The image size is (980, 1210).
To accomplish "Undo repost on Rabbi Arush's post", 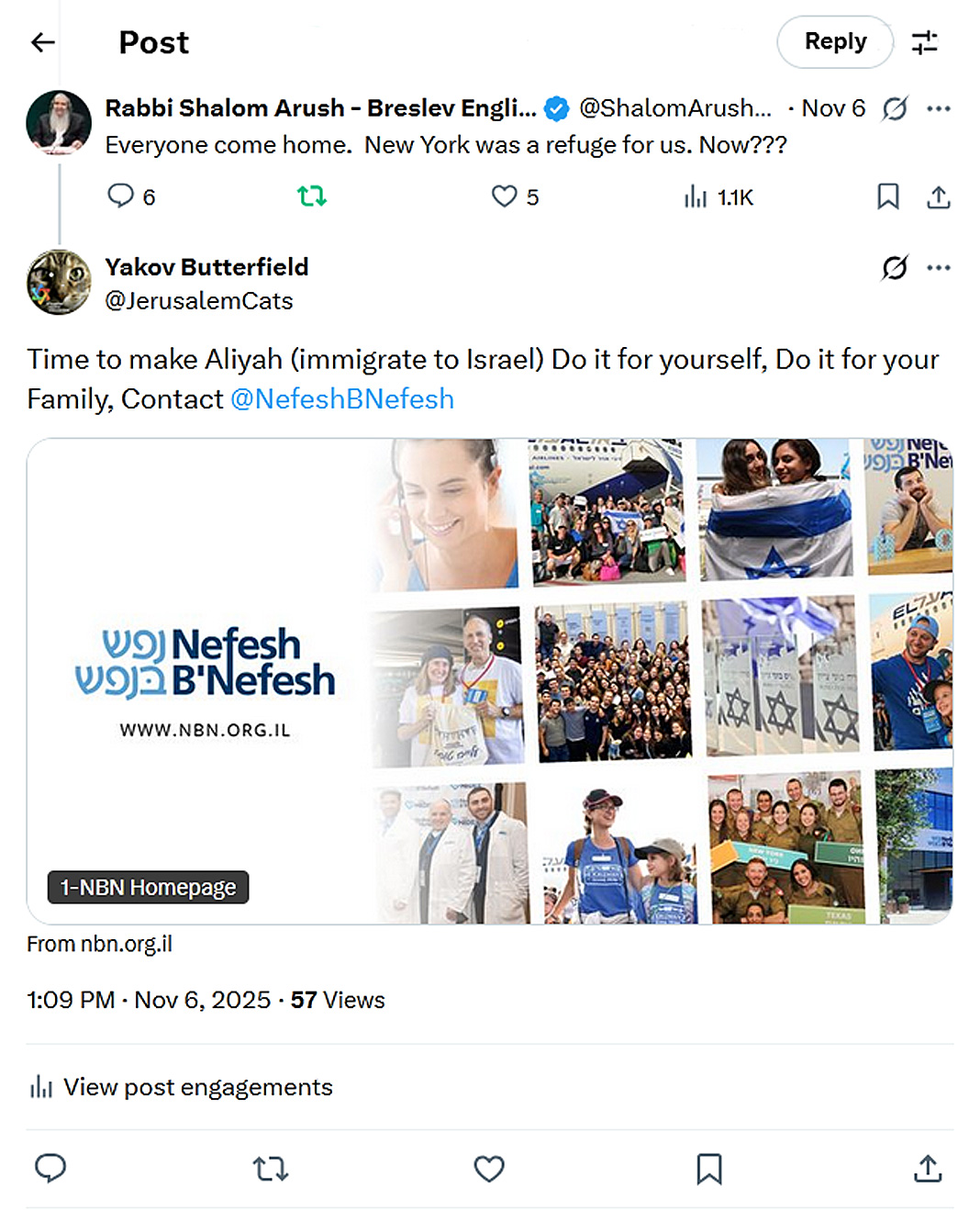I will click(312, 196).
